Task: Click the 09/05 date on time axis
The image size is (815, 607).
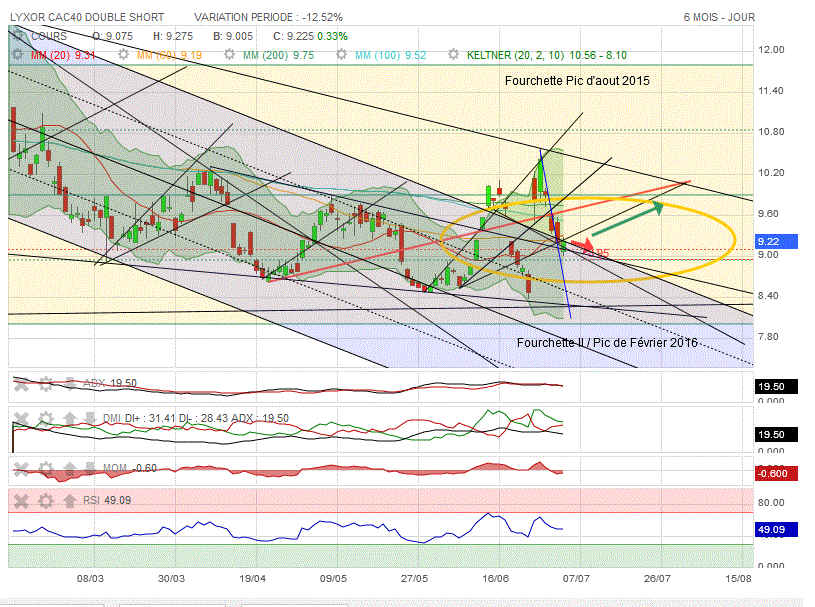Action: 333,578
